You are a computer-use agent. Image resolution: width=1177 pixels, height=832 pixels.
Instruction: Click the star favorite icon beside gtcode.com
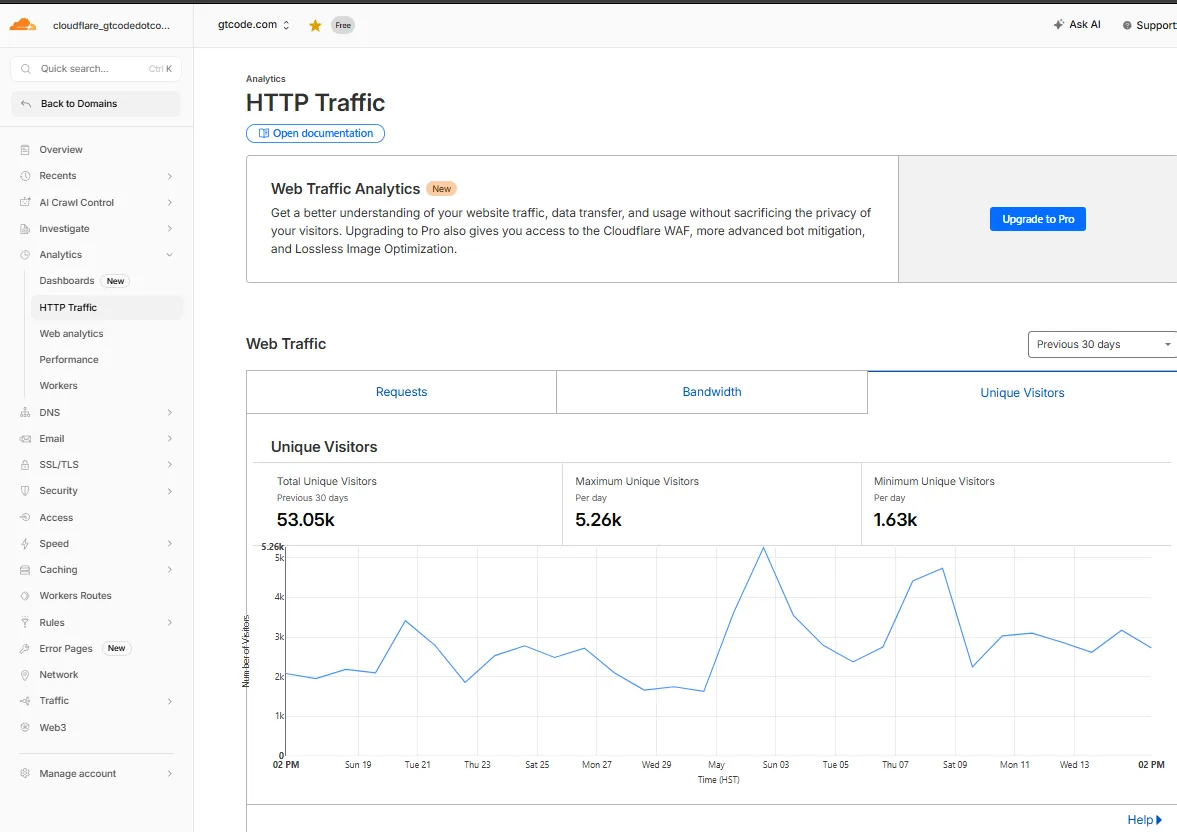[x=315, y=26]
